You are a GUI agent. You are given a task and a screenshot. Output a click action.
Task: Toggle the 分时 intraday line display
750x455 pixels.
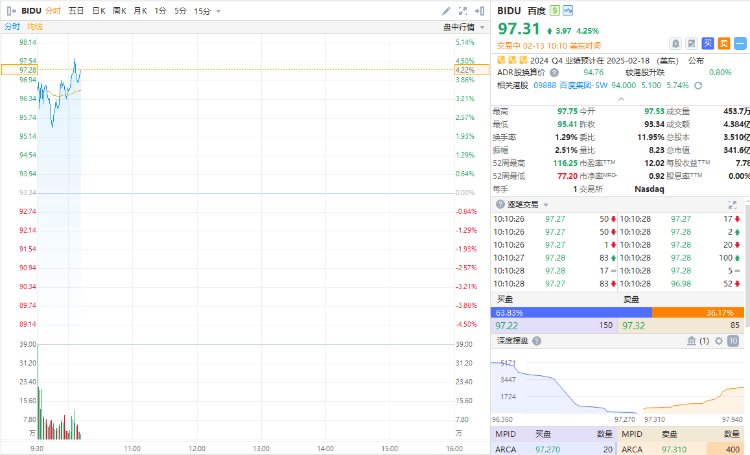(x=12, y=26)
